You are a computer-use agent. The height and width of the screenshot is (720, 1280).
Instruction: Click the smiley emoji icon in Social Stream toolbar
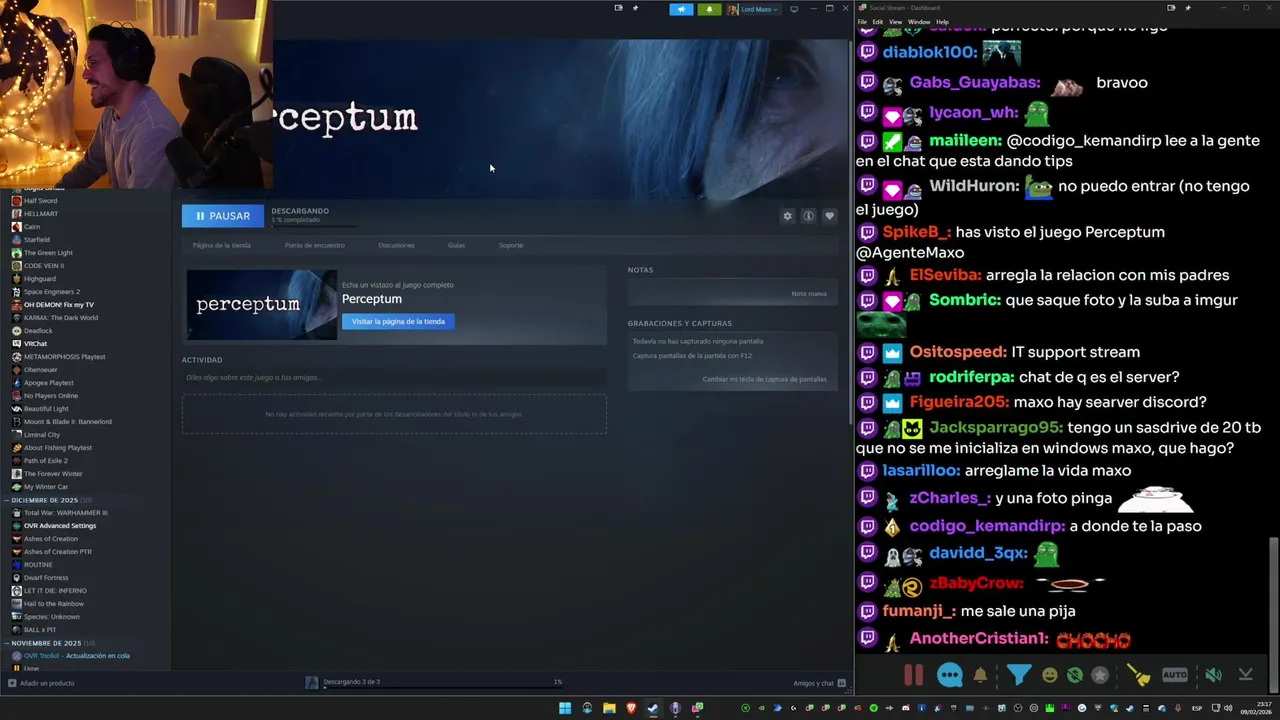coord(1049,675)
